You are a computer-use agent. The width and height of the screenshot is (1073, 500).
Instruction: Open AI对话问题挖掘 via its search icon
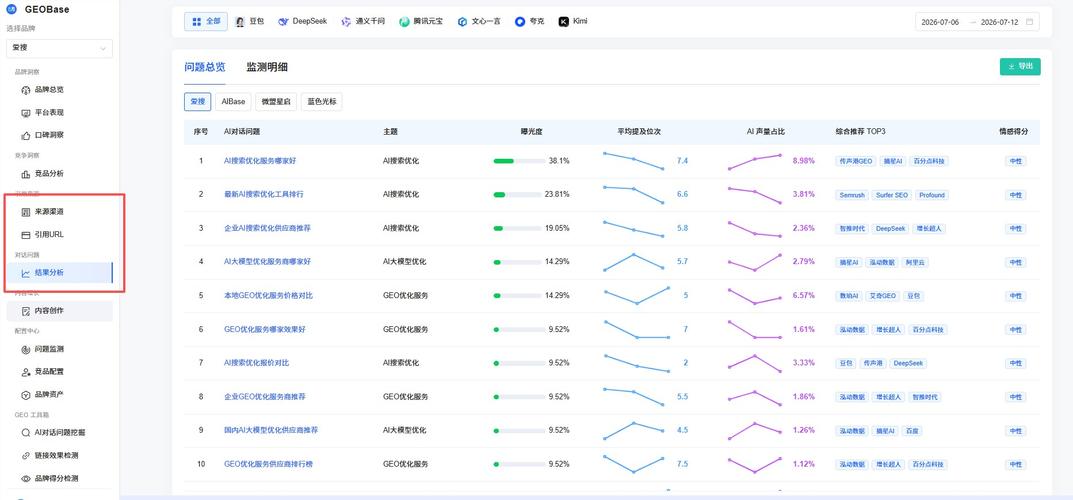point(26,432)
